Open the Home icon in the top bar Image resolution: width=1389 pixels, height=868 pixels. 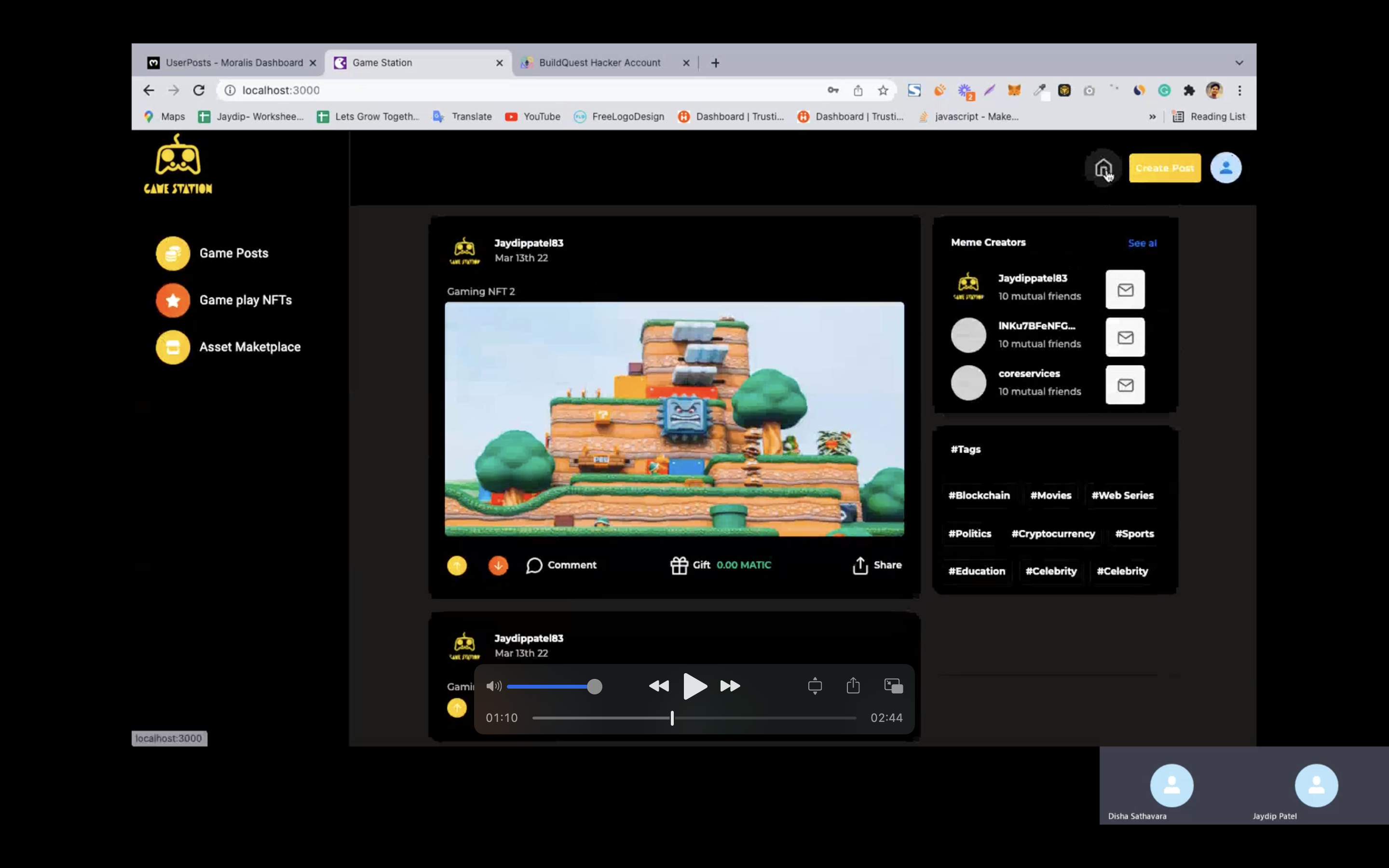(x=1103, y=168)
